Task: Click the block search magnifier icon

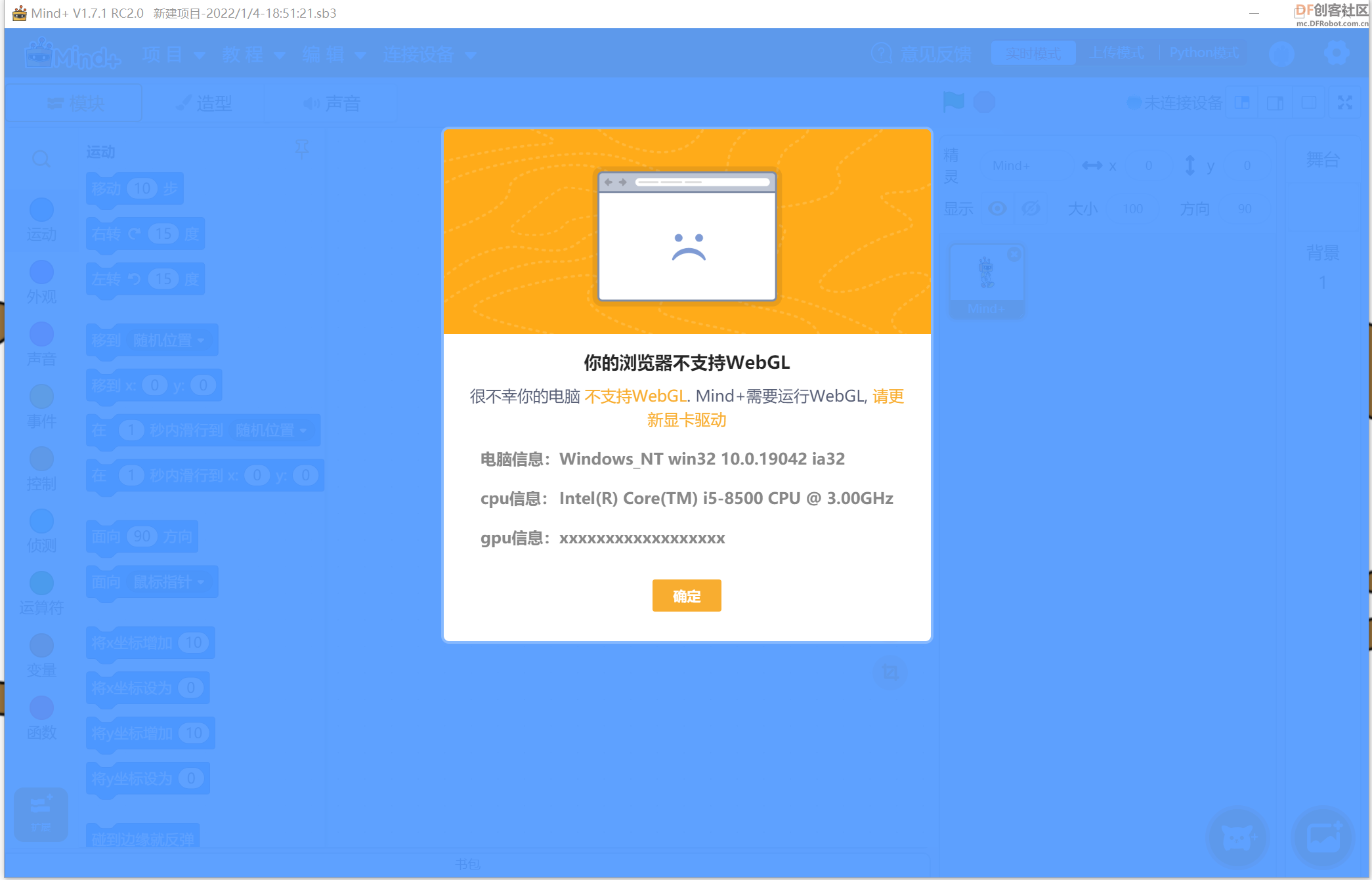Action: 41,159
